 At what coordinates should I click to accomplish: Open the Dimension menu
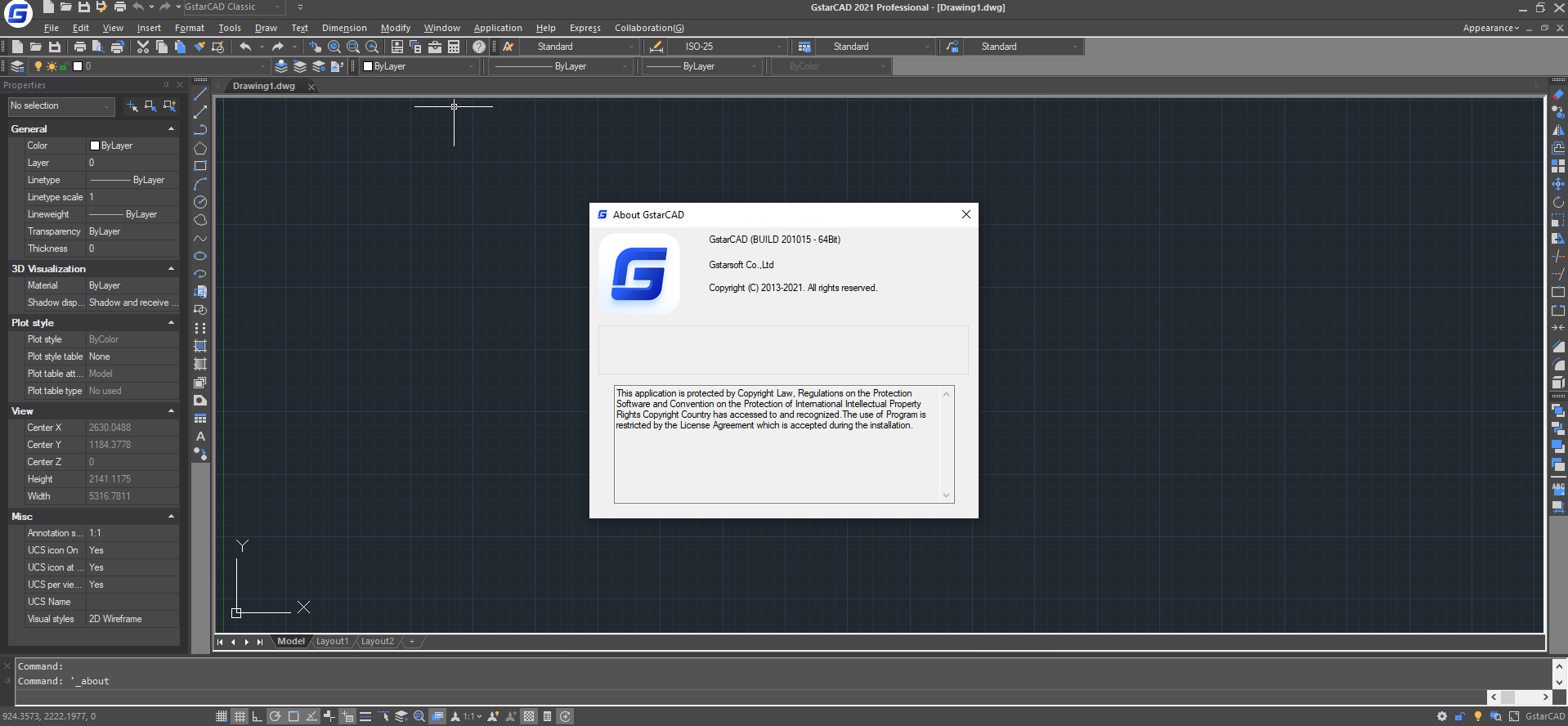(x=344, y=28)
